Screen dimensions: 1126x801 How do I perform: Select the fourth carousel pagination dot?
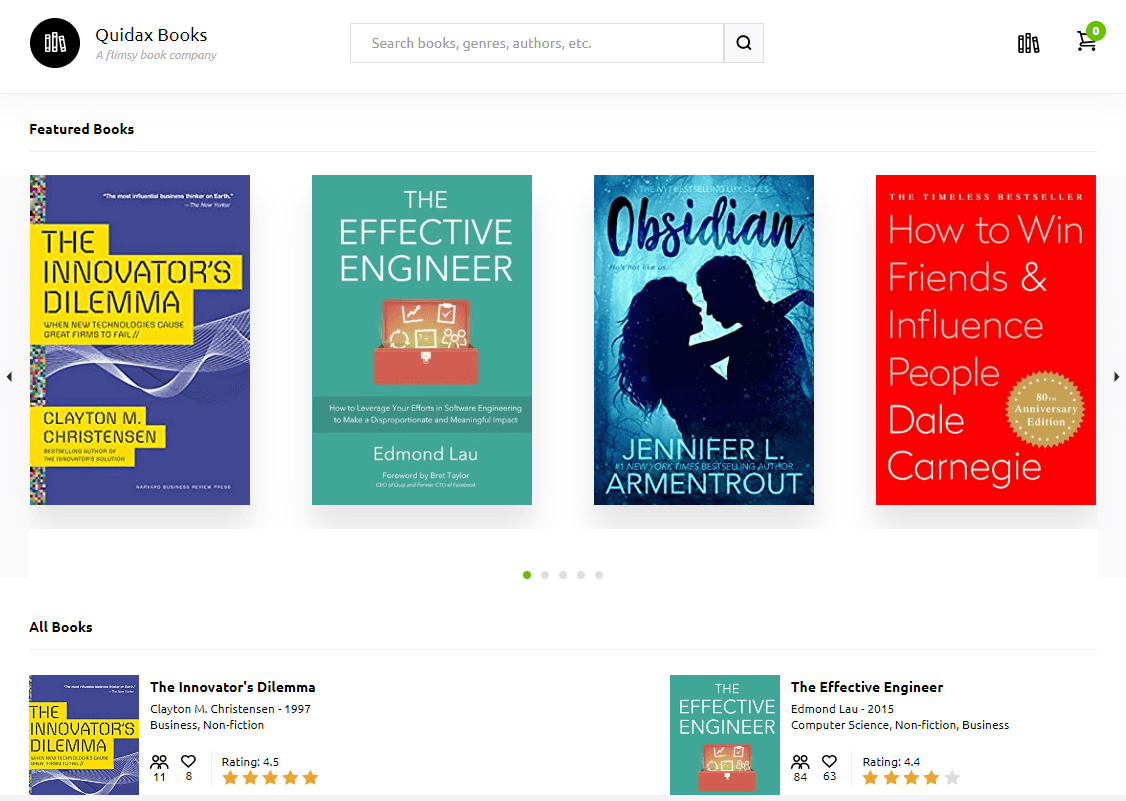pyautogui.click(x=581, y=575)
